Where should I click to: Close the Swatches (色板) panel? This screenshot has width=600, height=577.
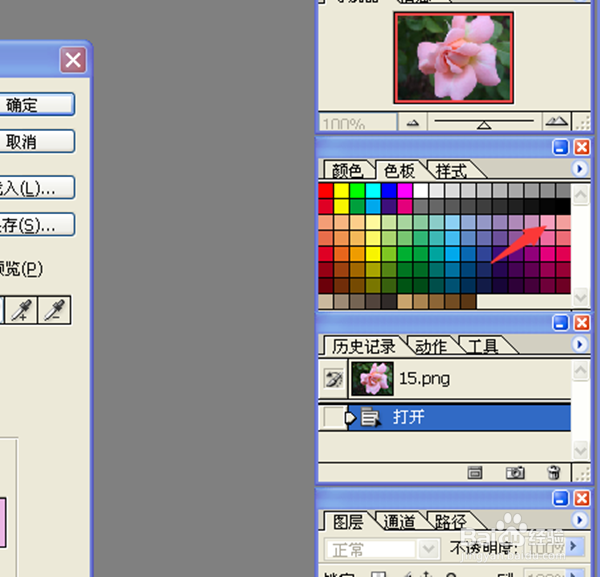582,147
